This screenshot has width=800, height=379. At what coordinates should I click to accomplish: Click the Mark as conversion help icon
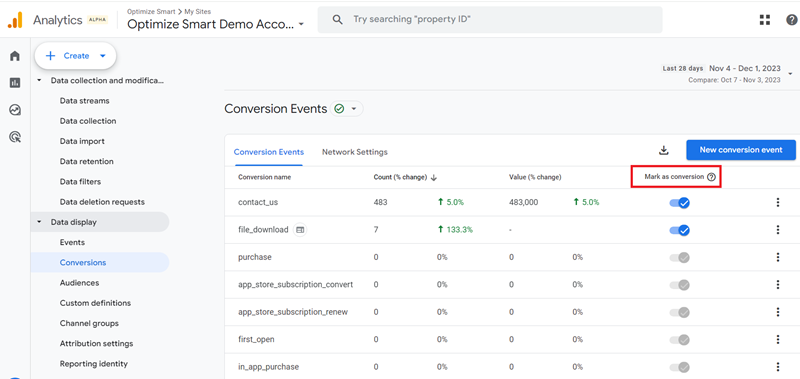pyautogui.click(x=711, y=177)
